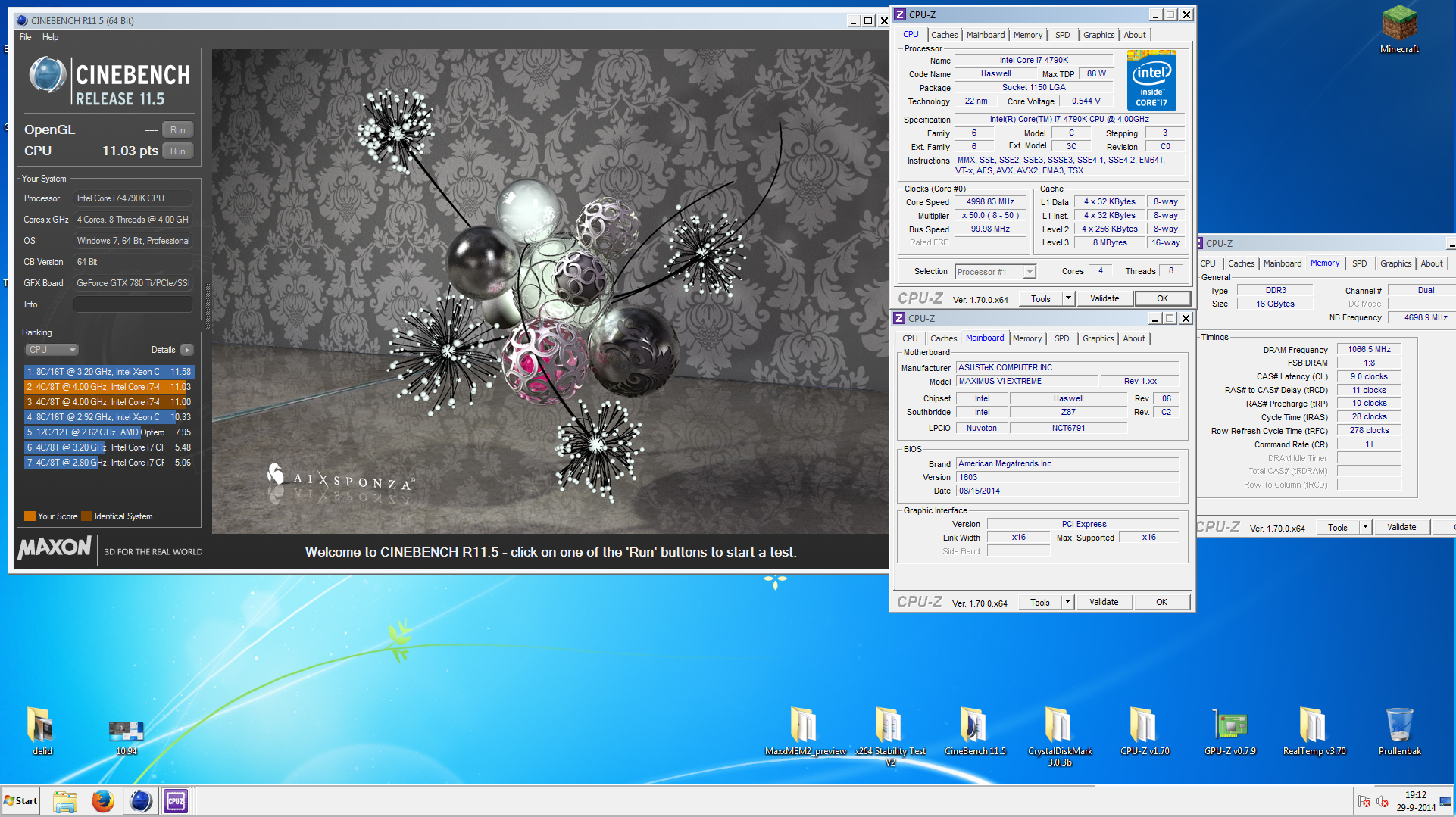Image resolution: width=1456 pixels, height=817 pixels.
Task: Click Validate in Memory CPU-Z window
Action: pos(1401,527)
